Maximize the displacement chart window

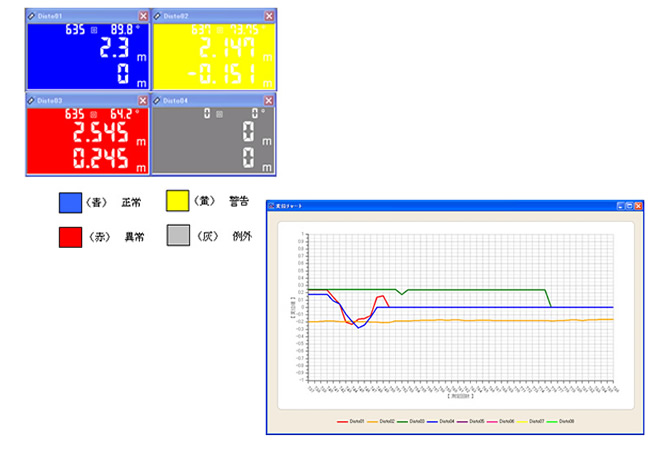tap(629, 206)
